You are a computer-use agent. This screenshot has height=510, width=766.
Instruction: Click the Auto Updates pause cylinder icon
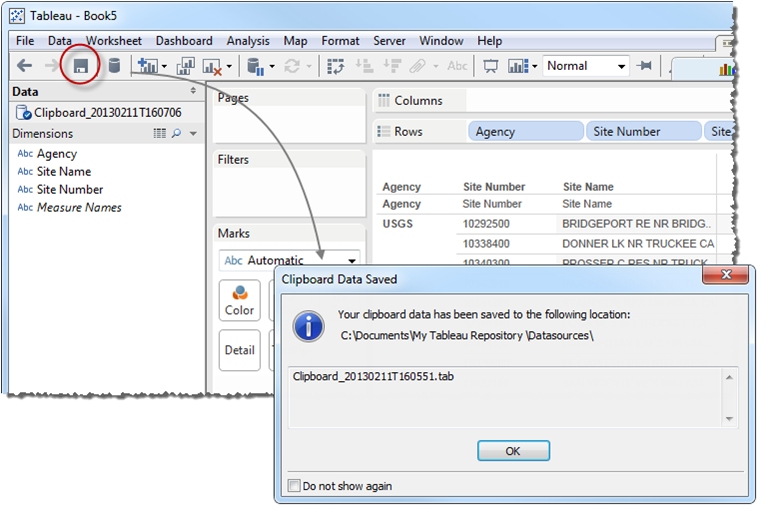(255, 66)
